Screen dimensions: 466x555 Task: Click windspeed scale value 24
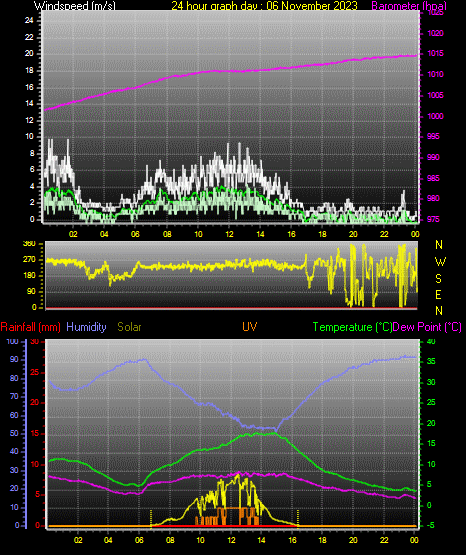pos(29,21)
